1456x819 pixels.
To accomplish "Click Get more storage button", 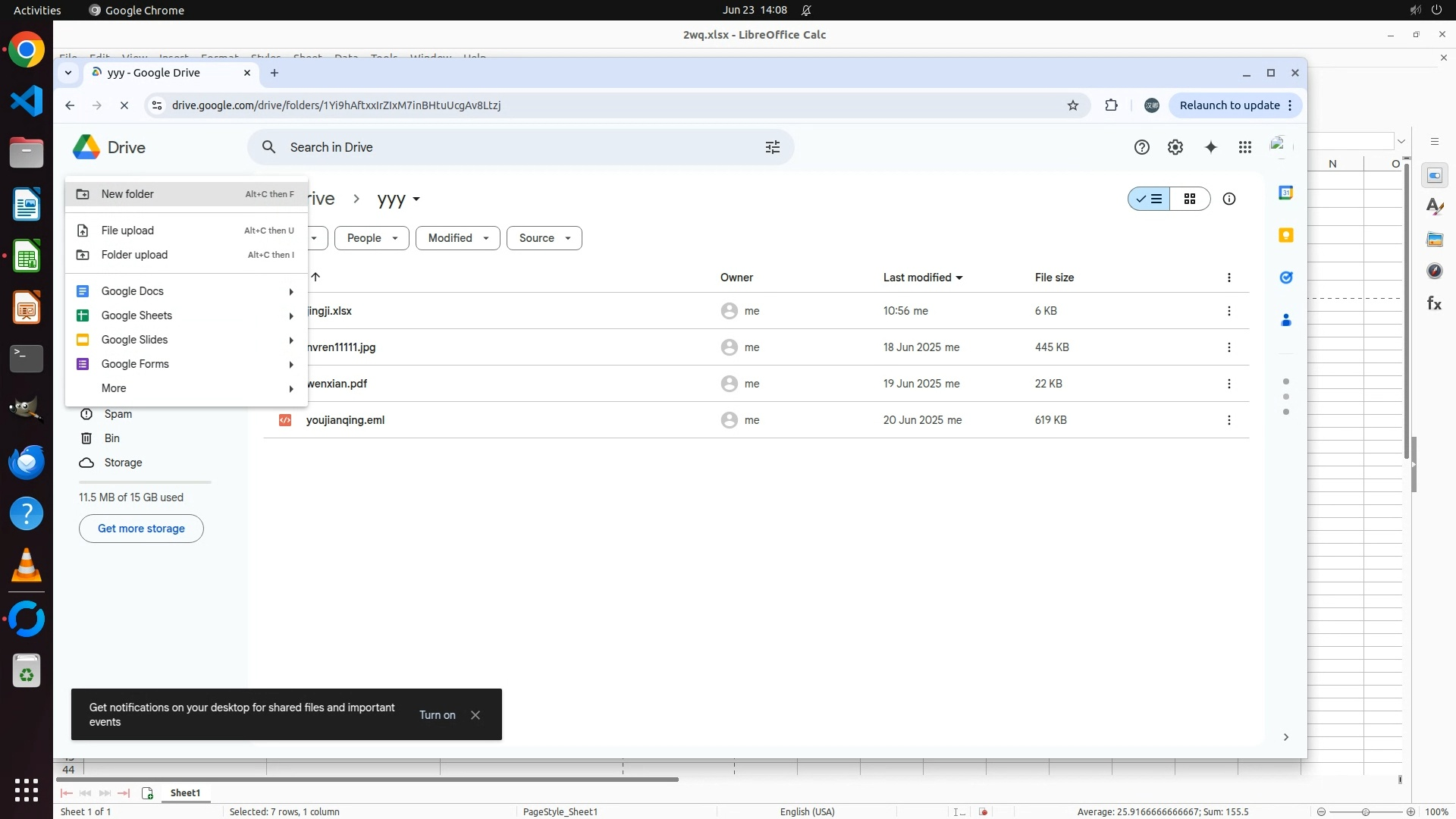I will (x=141, y=529).
